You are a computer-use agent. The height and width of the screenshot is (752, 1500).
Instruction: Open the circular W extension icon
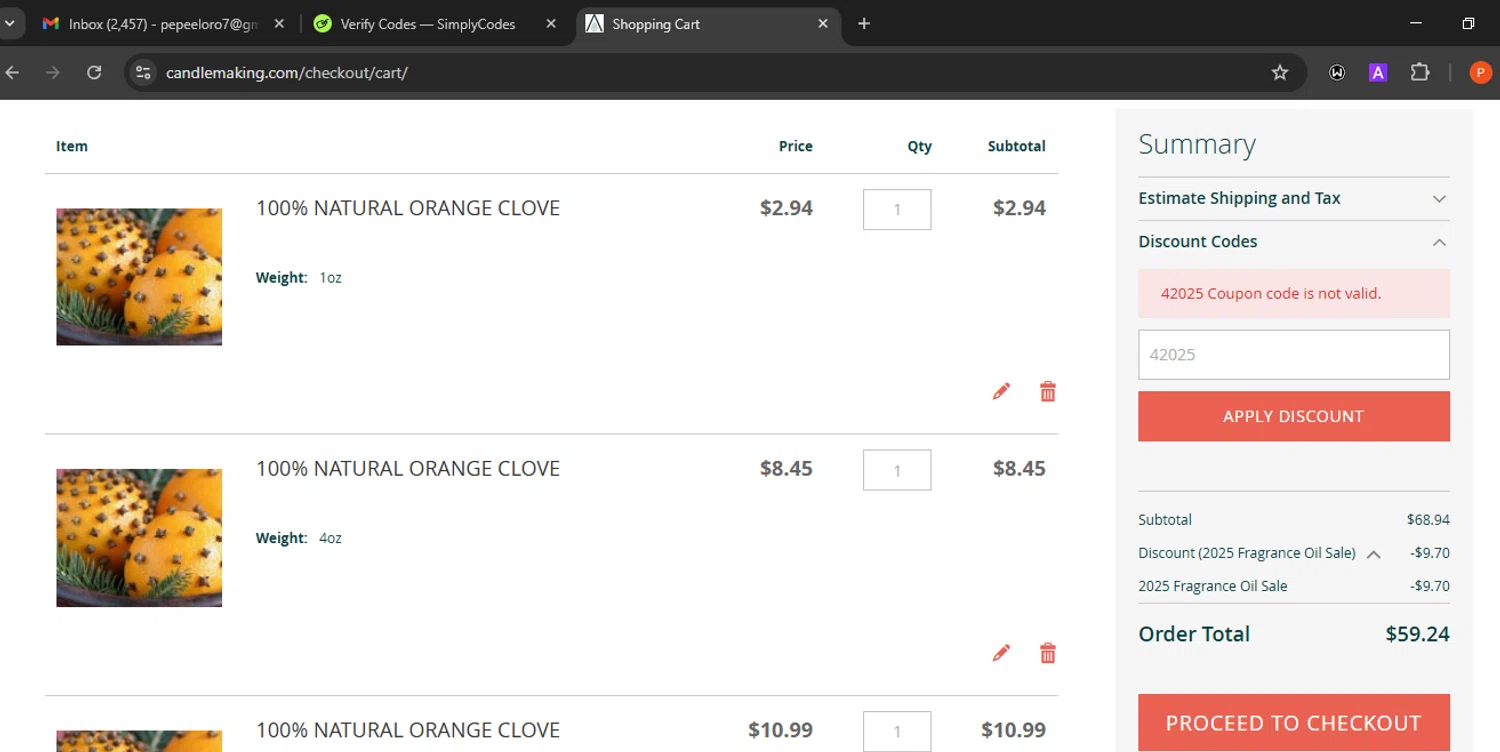[1337, 72]
